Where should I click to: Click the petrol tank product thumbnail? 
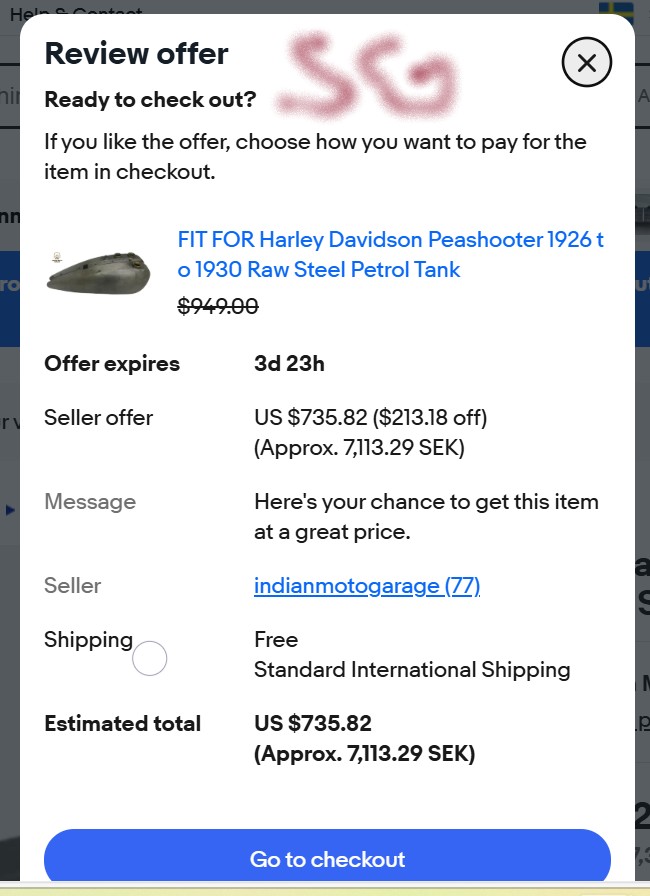pos(97,270)
